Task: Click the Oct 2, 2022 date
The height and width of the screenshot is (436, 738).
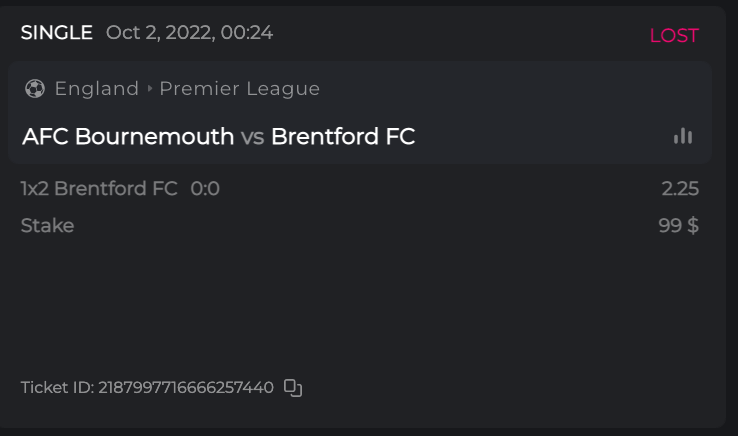Action: (160, 33)
